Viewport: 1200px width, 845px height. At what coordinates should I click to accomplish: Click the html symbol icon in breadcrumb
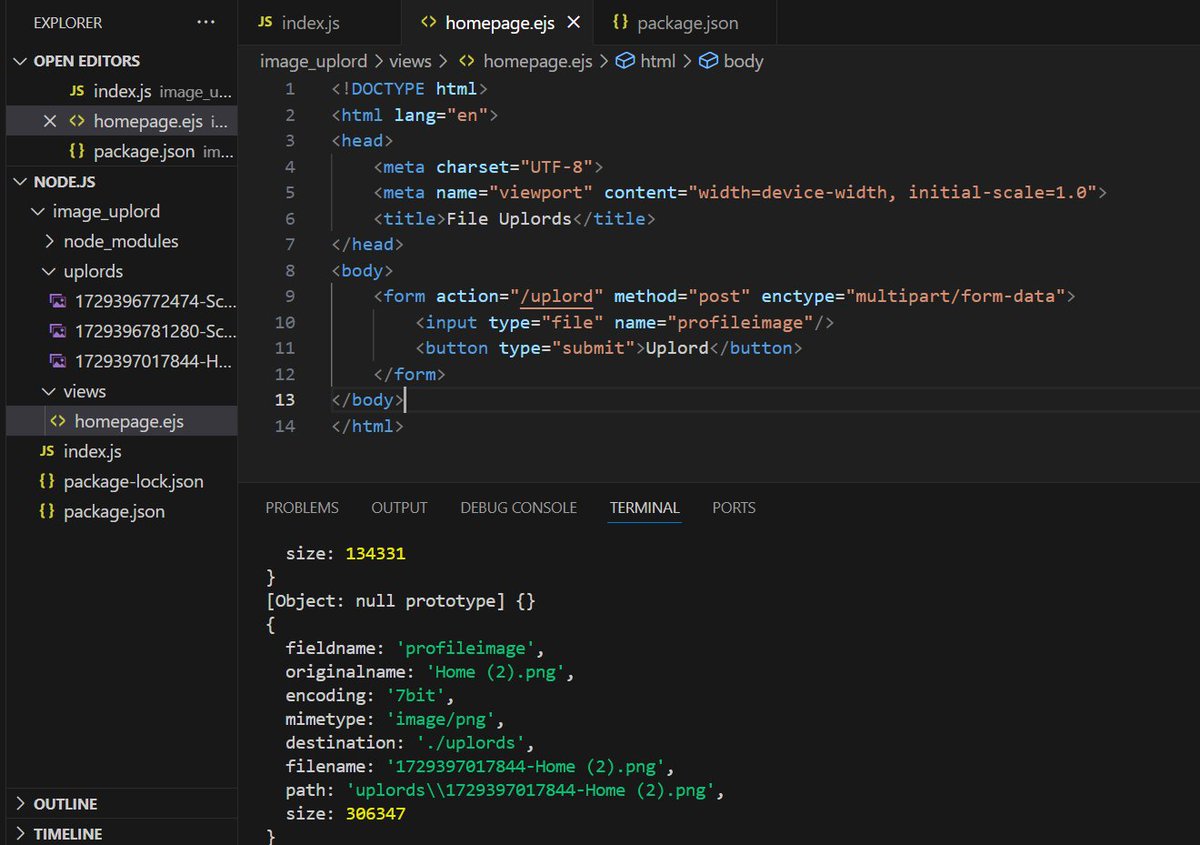tap(625, 61)
